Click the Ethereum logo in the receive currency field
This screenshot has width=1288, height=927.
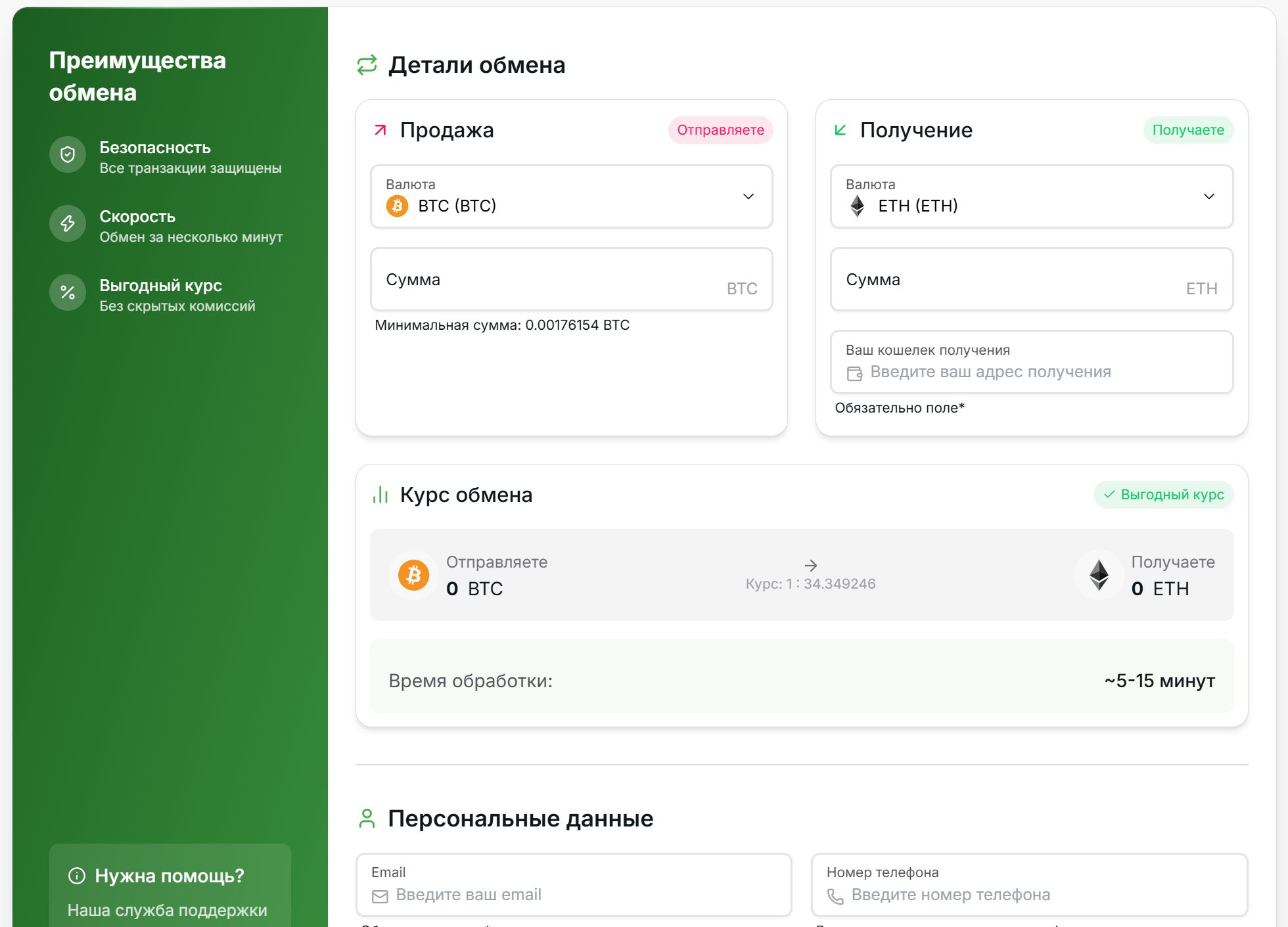(857, 206)
